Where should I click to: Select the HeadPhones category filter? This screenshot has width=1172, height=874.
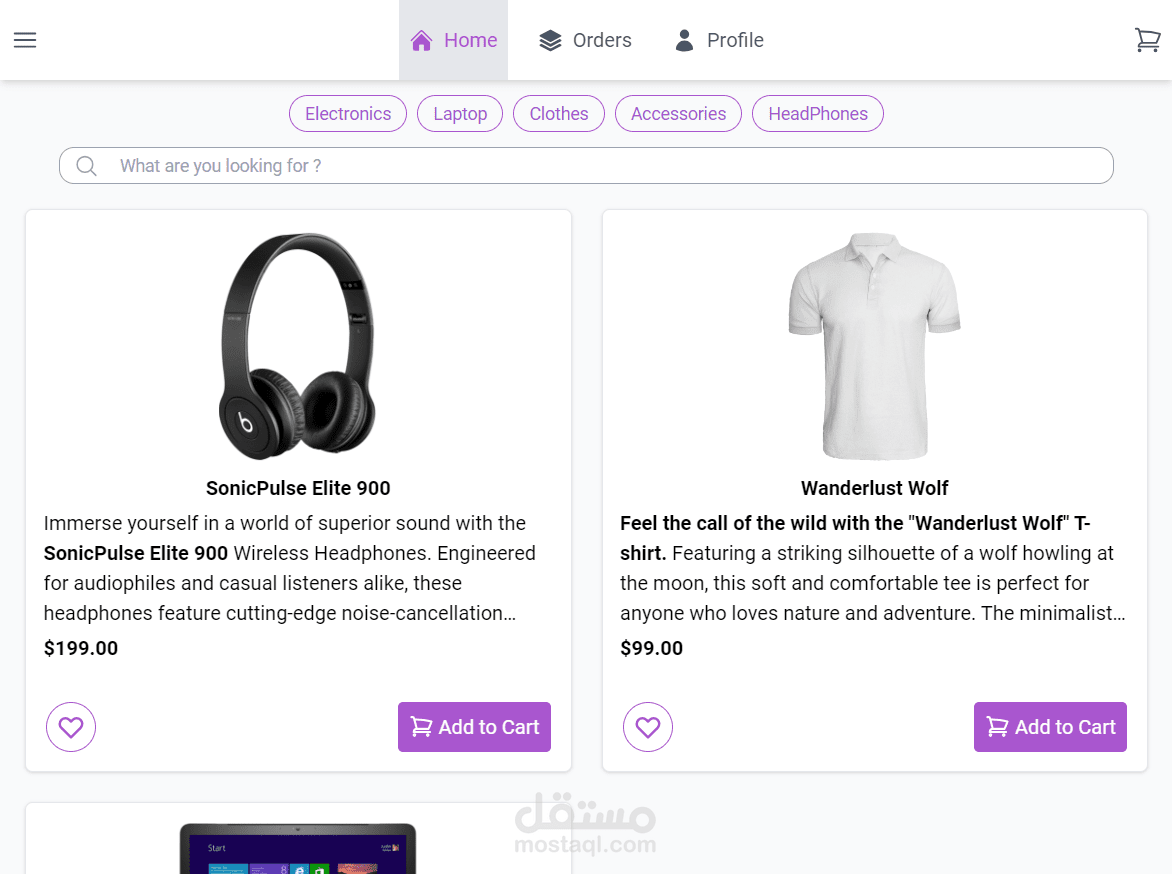[818, 113]
